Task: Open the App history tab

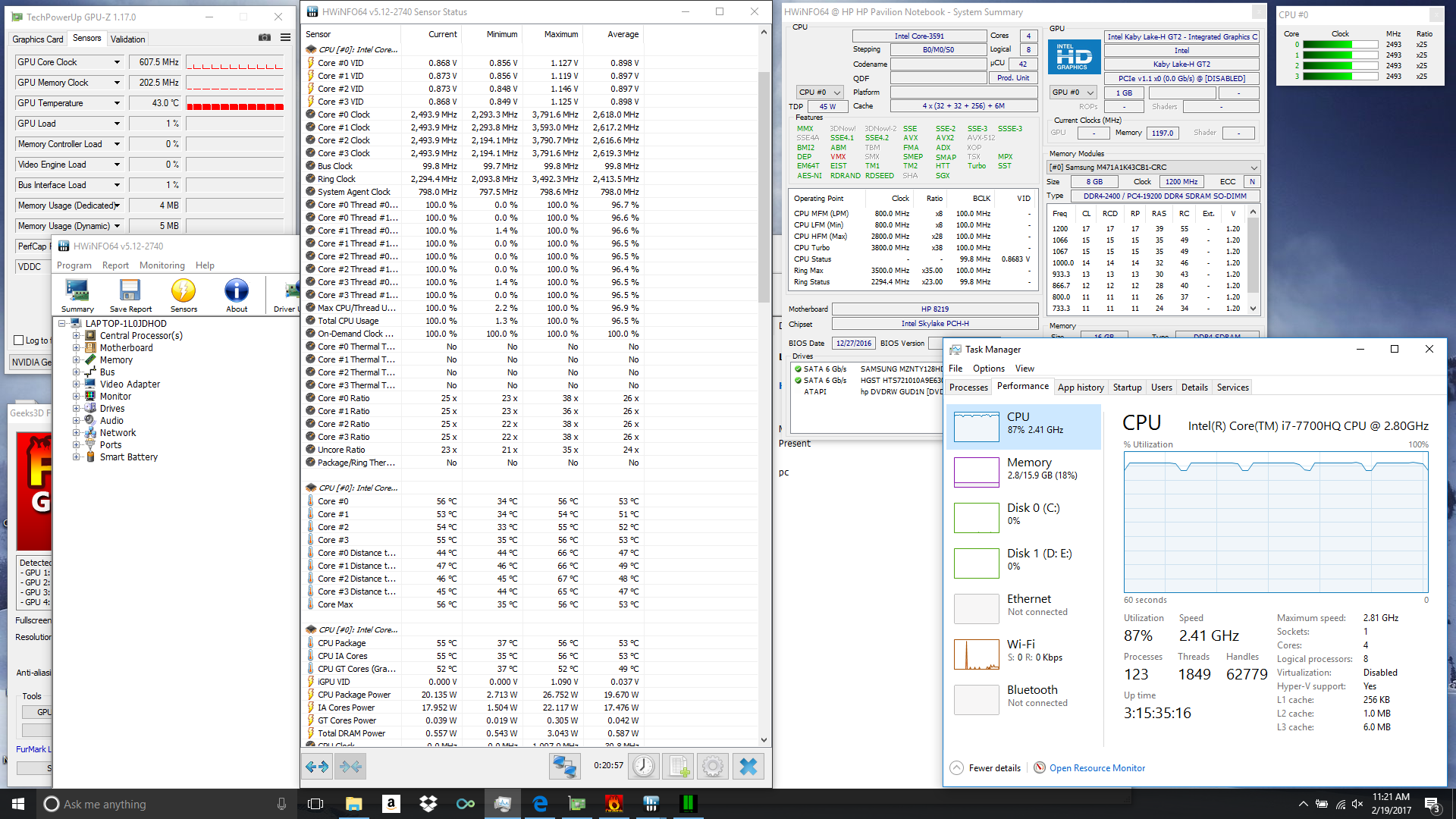Action: pos(1081,388)
